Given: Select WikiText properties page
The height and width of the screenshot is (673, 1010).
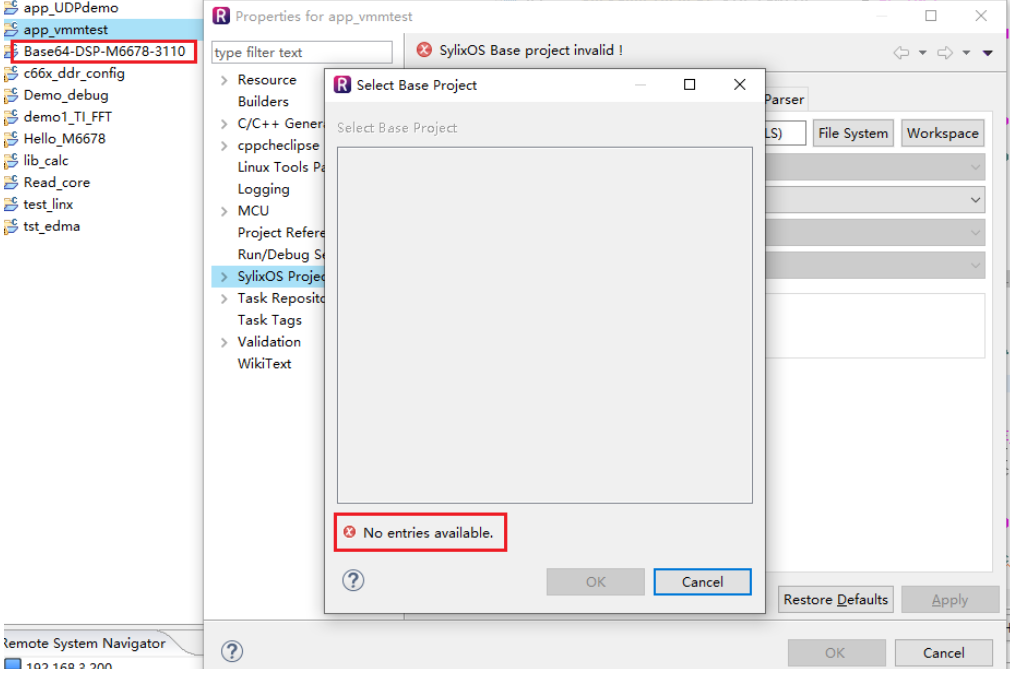Looking at the screenshot, I should click(x=264, y=364).
